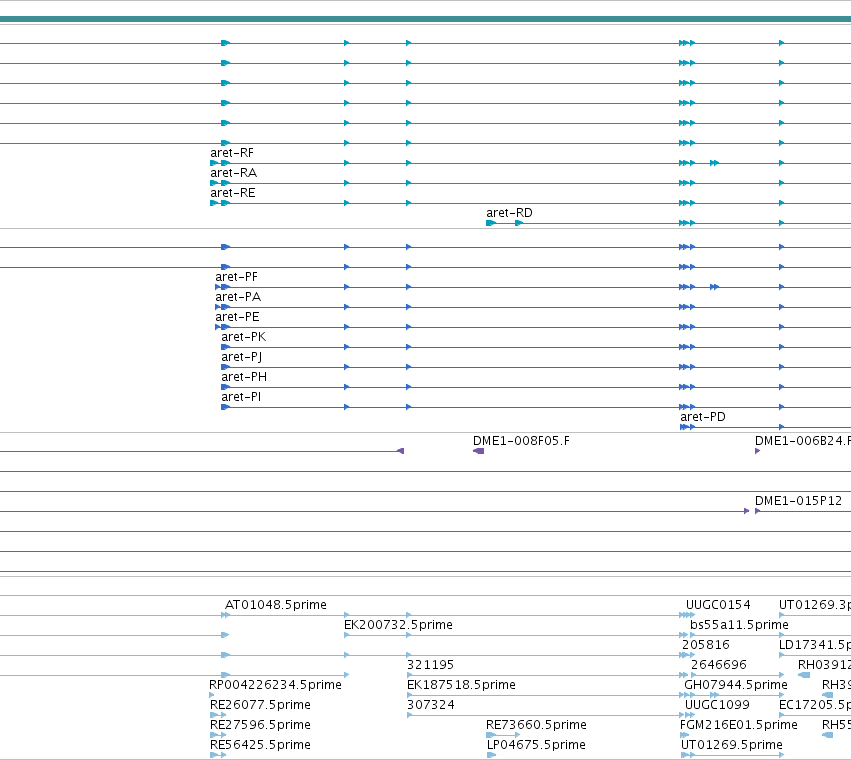Click the DME1-015P12 feature label

click(798, 501)
